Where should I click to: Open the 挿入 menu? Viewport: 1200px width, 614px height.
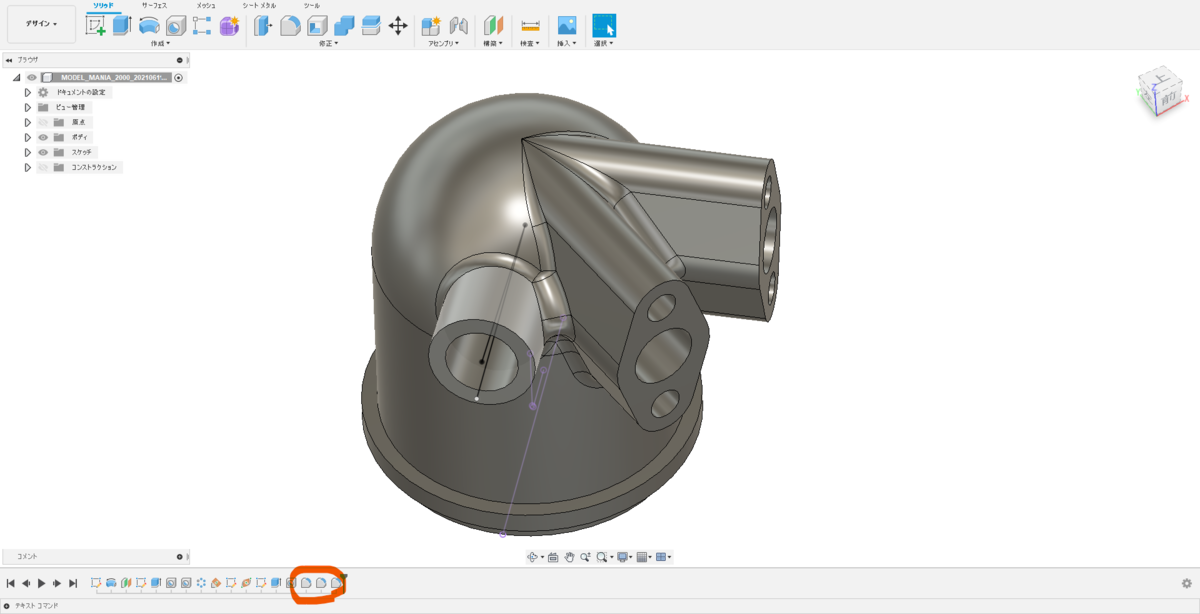click(567, 44)
